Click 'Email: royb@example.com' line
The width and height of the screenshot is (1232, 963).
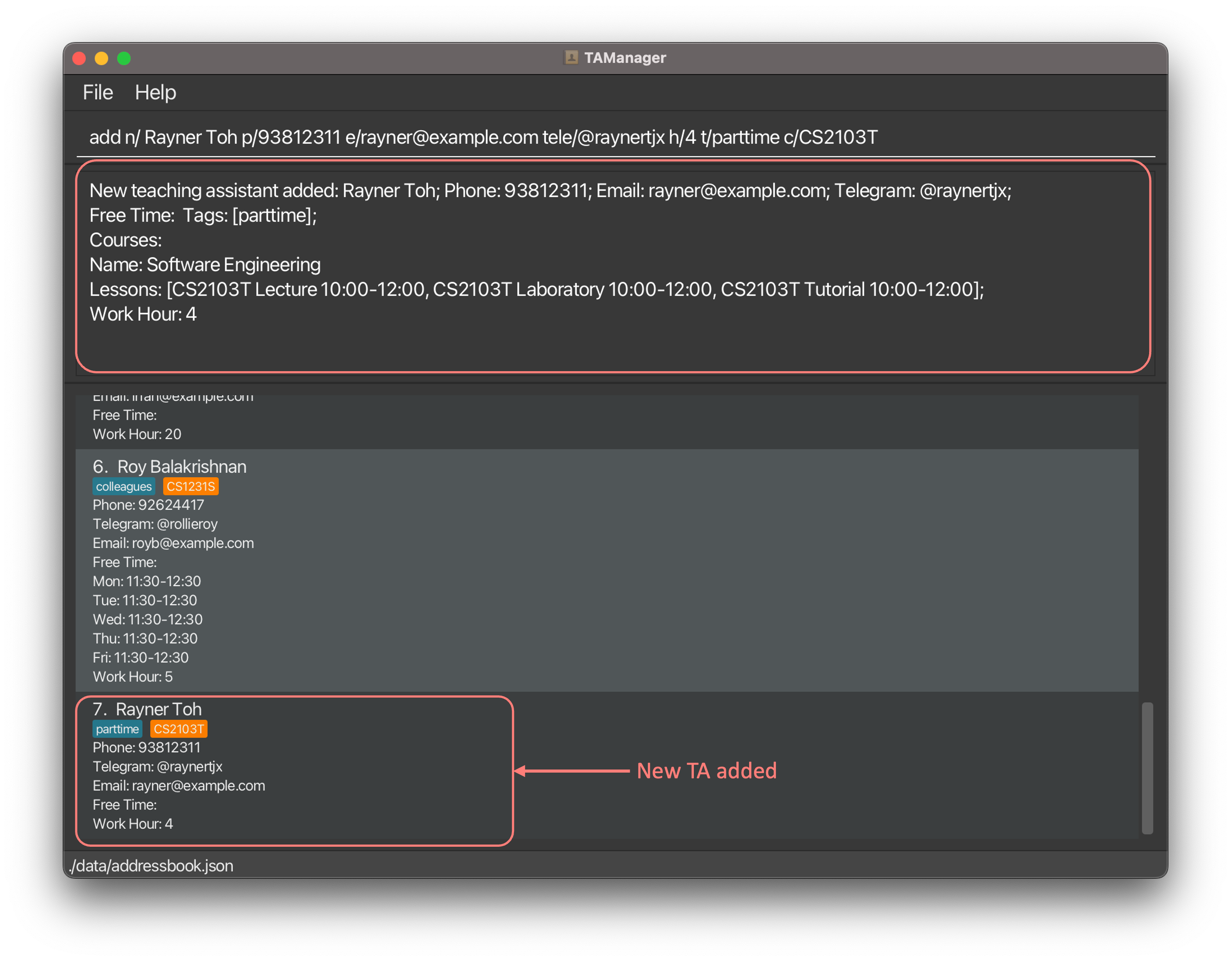coord(173,543)
